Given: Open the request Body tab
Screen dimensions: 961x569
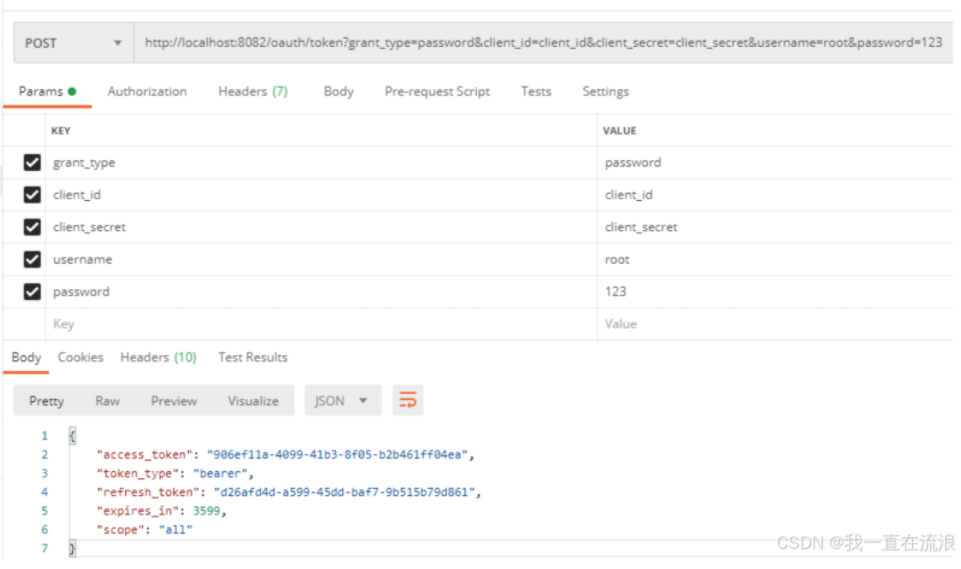Looking at the screenshot, I should (338, 91).
